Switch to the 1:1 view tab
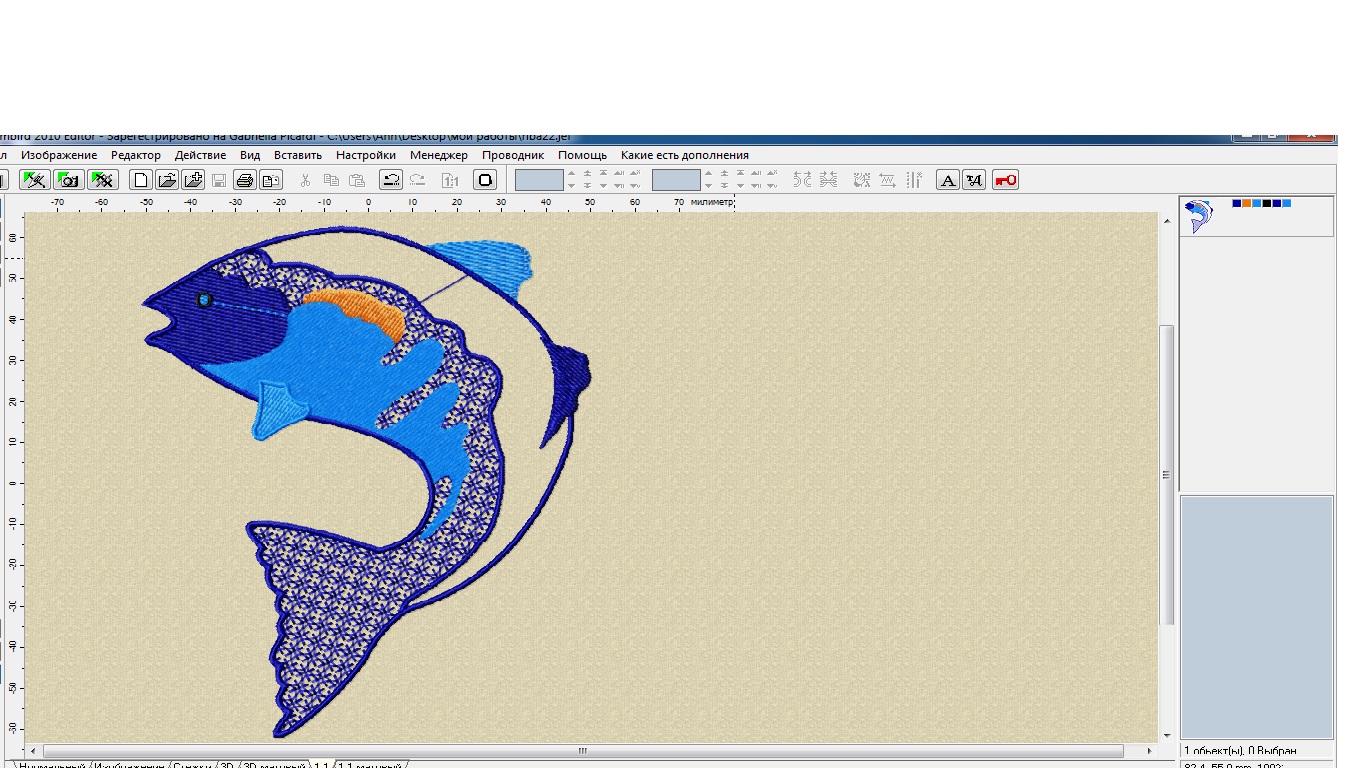Viewport: 1366px width, 768px height. pos(321,766)
